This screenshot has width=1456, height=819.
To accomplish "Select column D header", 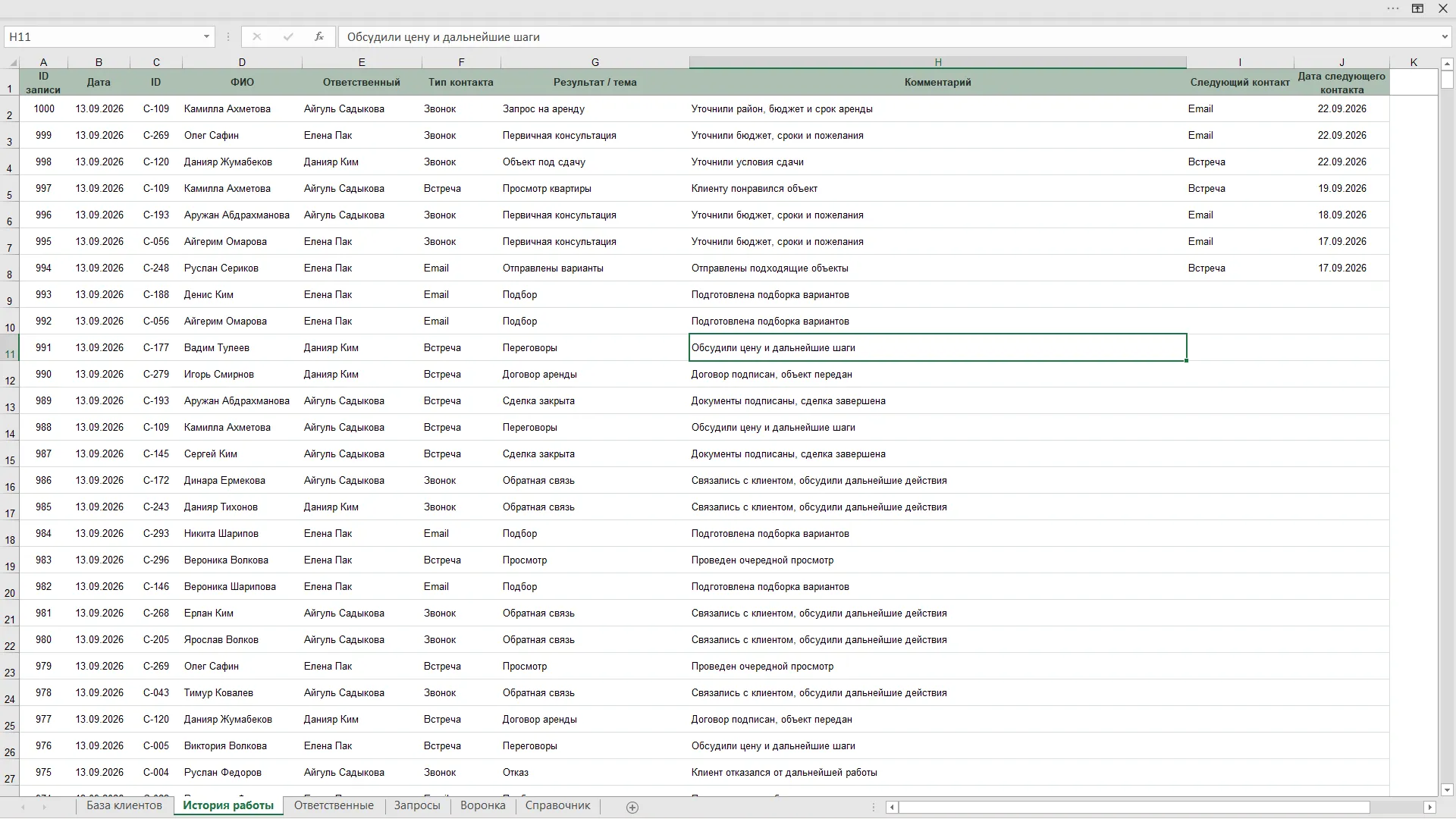I will 242,62.
